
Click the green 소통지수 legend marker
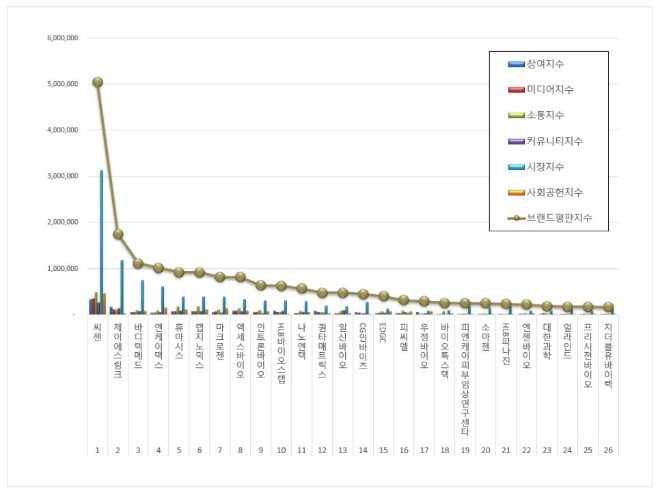pos(516,115)
